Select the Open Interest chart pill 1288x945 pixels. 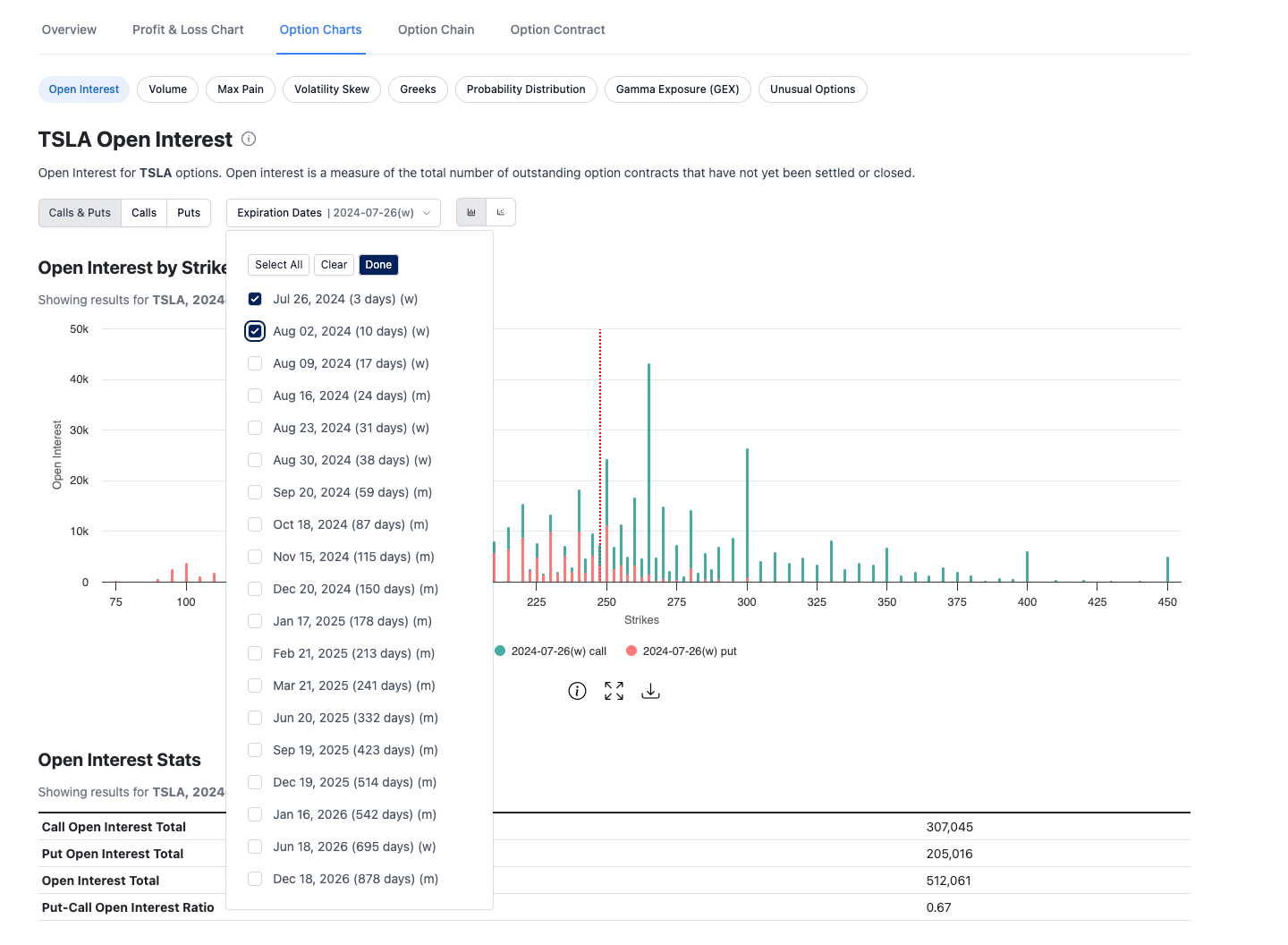tap(84, 89)
